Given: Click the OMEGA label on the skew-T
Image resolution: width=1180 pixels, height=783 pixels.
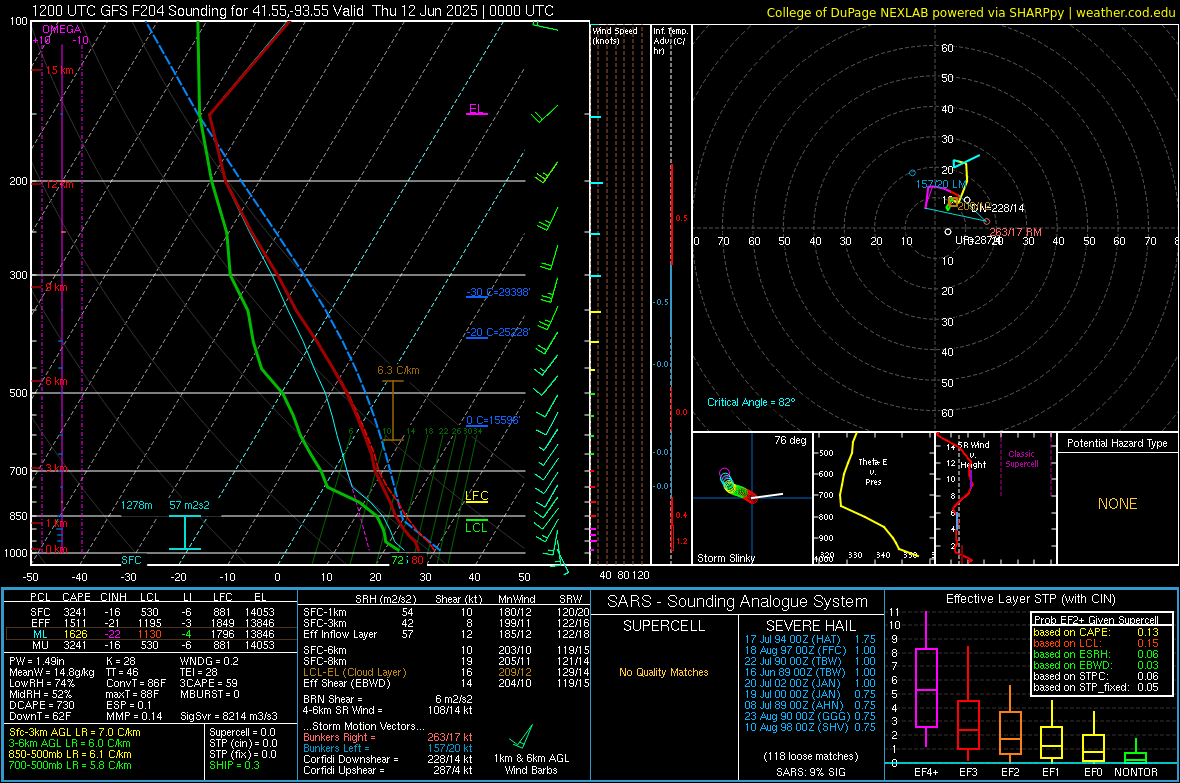Looking at the screenshot, I should pyautogui.click(x=62, y=29).
